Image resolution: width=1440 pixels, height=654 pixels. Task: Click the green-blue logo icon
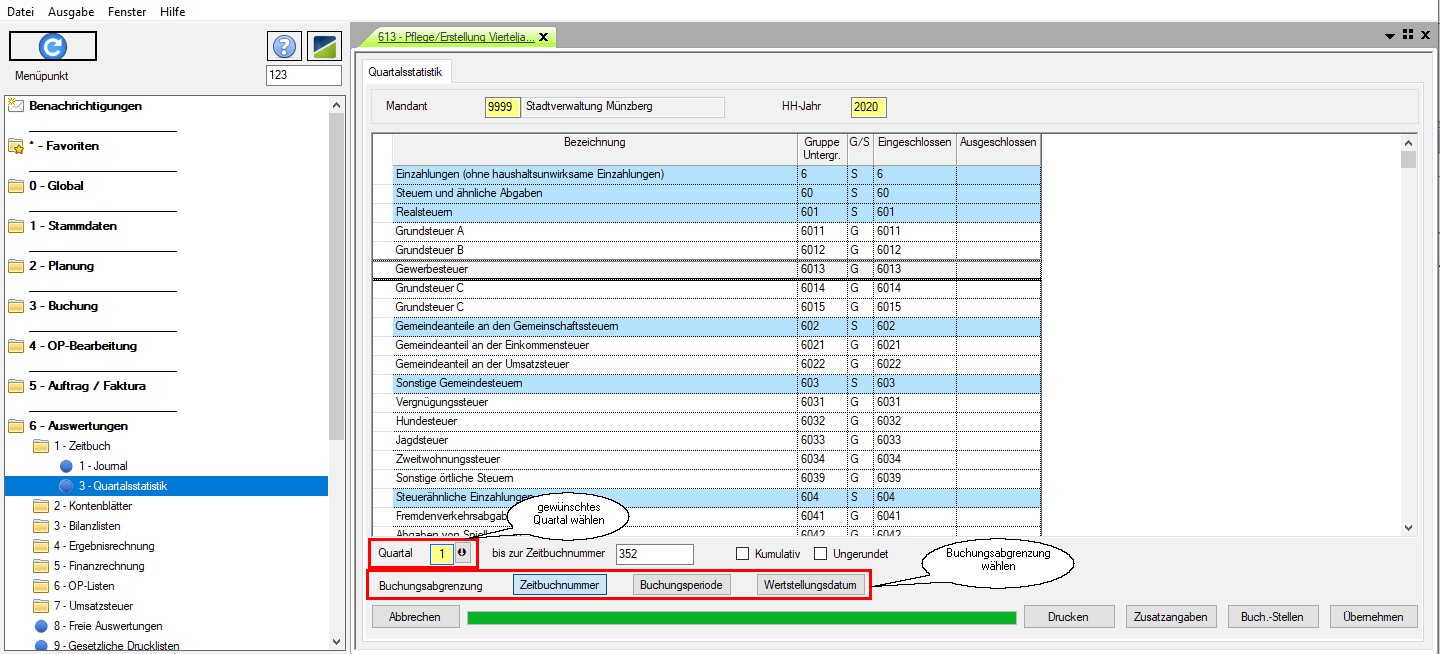324,46
